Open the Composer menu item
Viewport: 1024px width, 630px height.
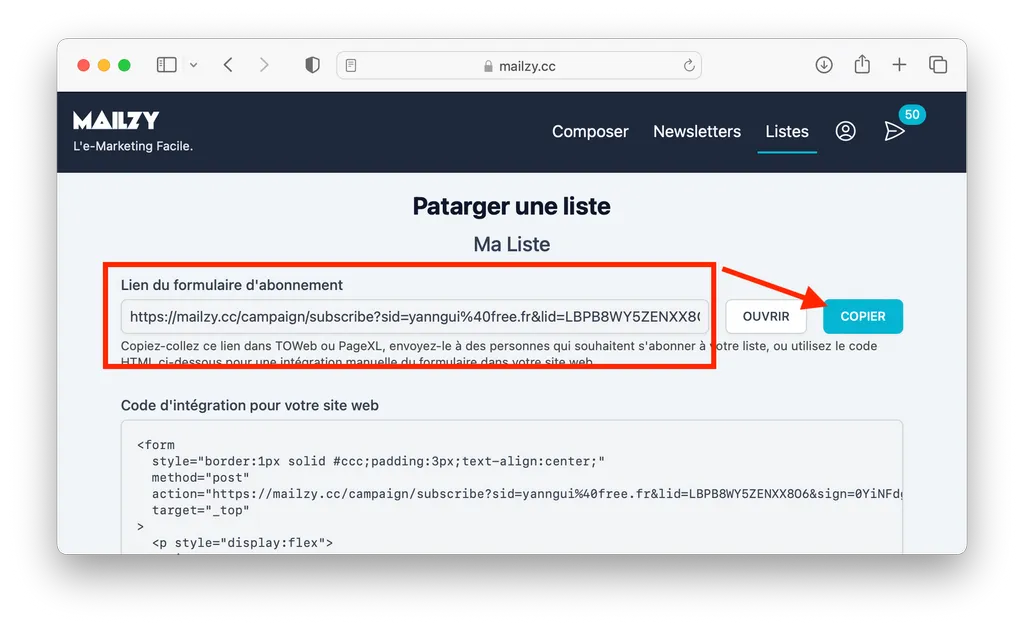590,131
